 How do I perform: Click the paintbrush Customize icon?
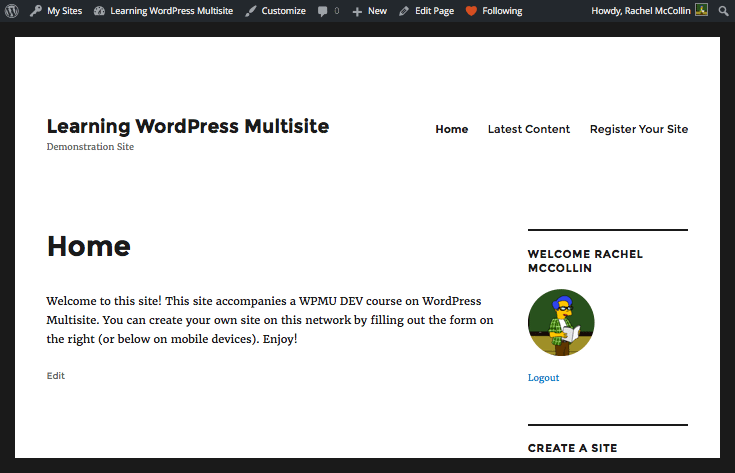pos(251,11)
